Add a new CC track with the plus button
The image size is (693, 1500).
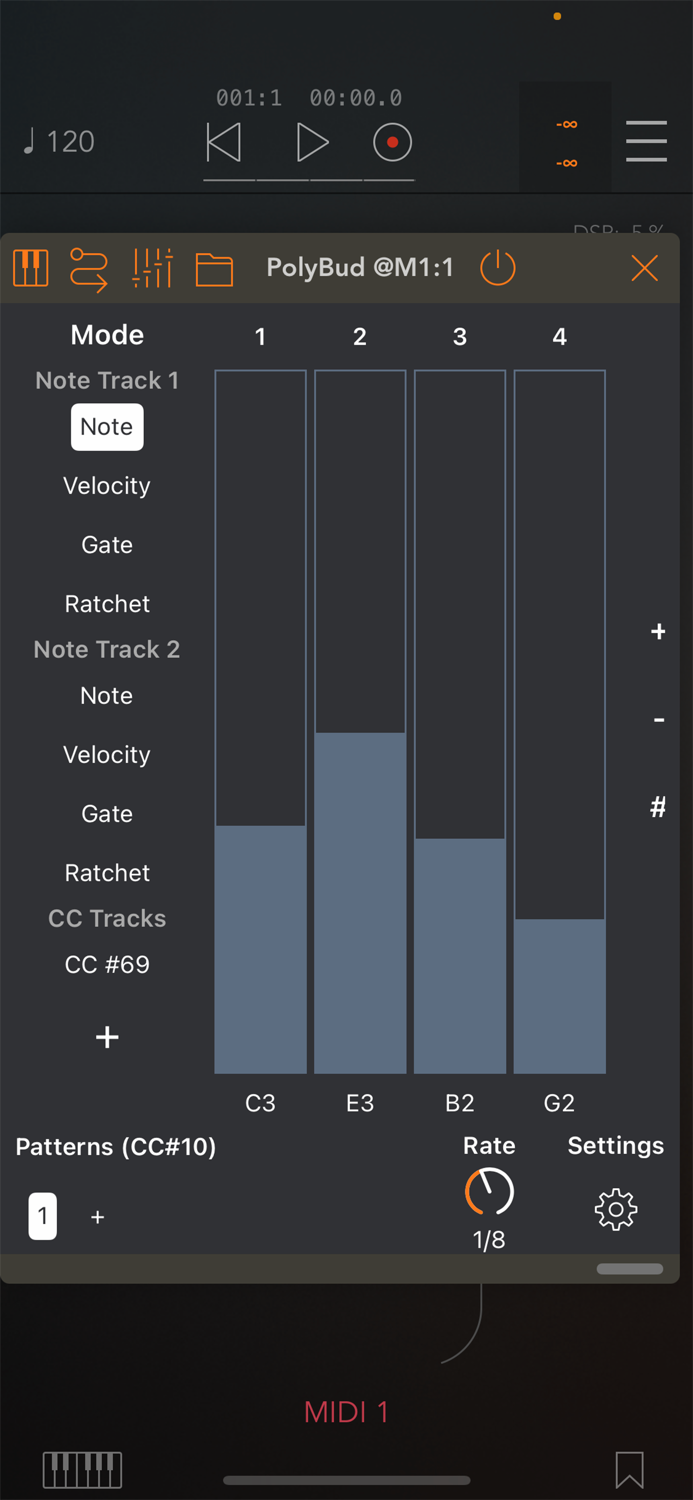pos(106,1037)
